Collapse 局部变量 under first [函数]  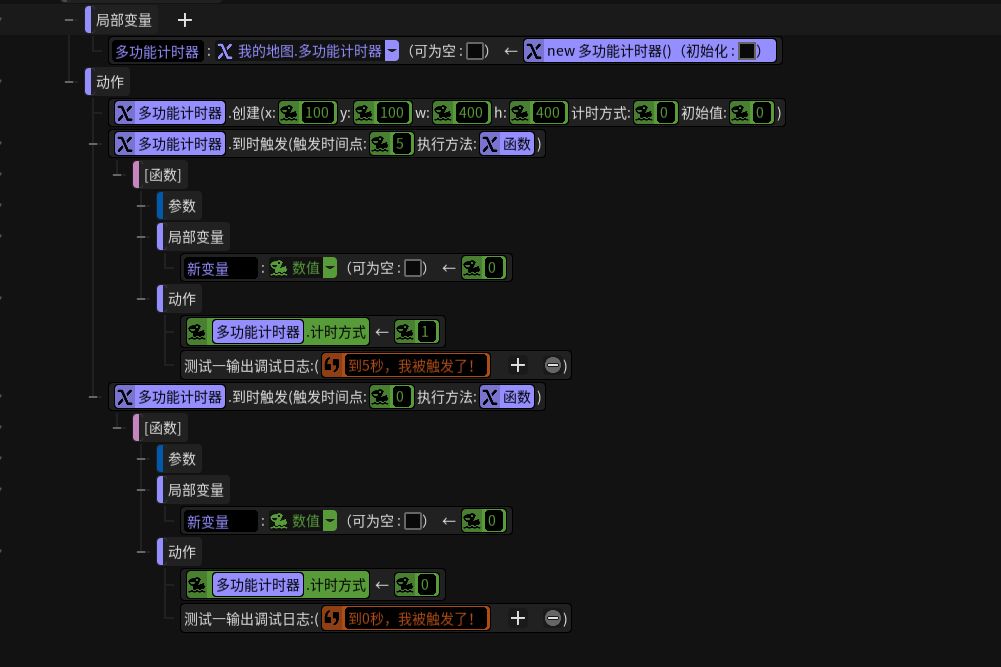[142, 237]
